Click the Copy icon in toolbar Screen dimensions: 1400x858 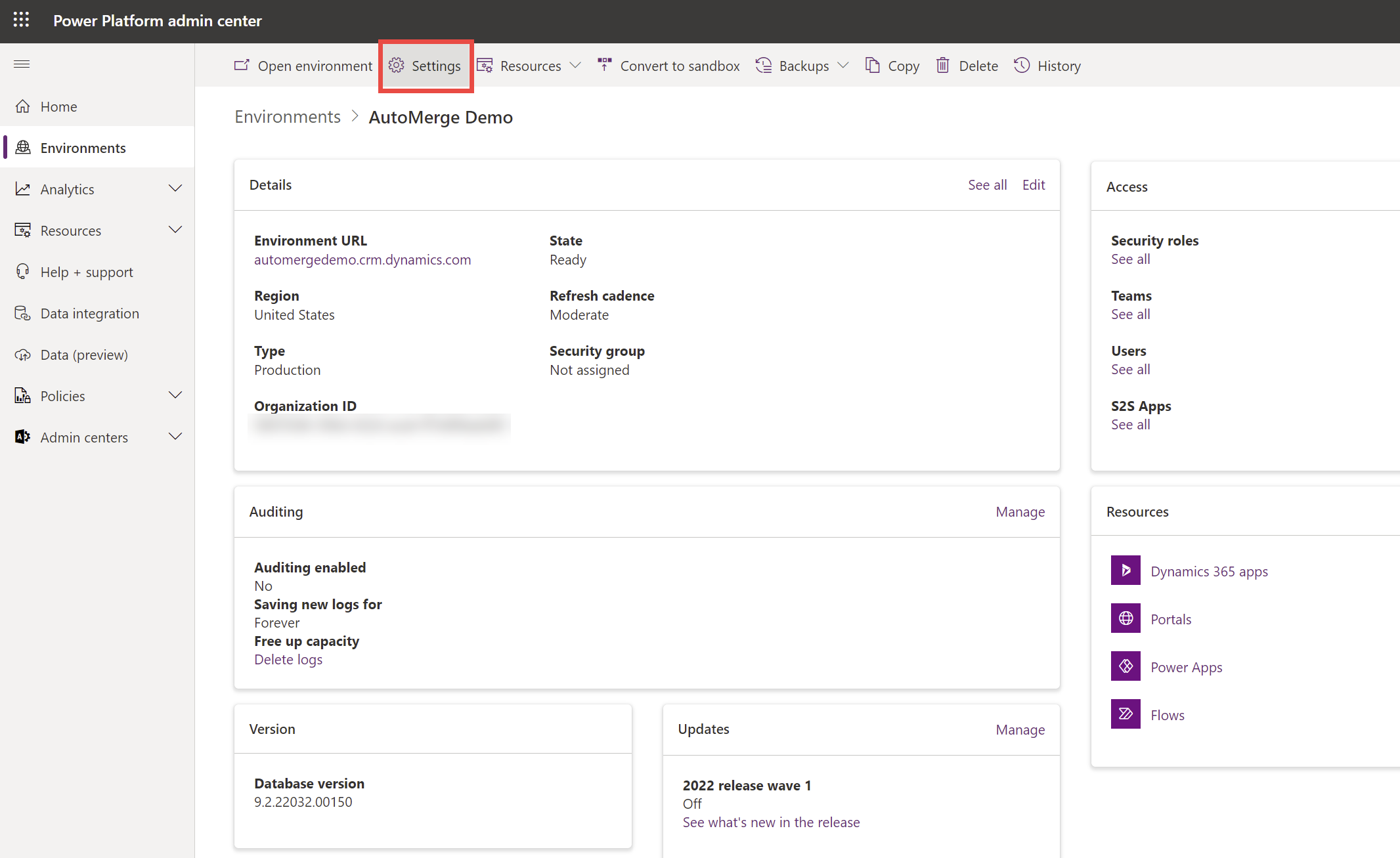[x=872, y=65]
